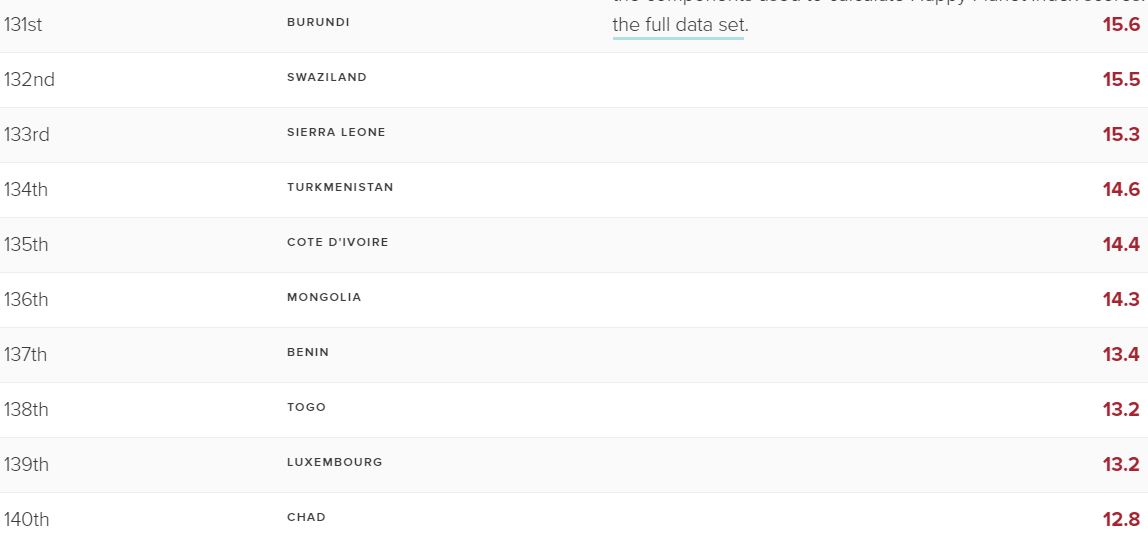This screenshot has width=1148, height=545.
Task: Select the Mongolia country label
Action: (324, 297)
